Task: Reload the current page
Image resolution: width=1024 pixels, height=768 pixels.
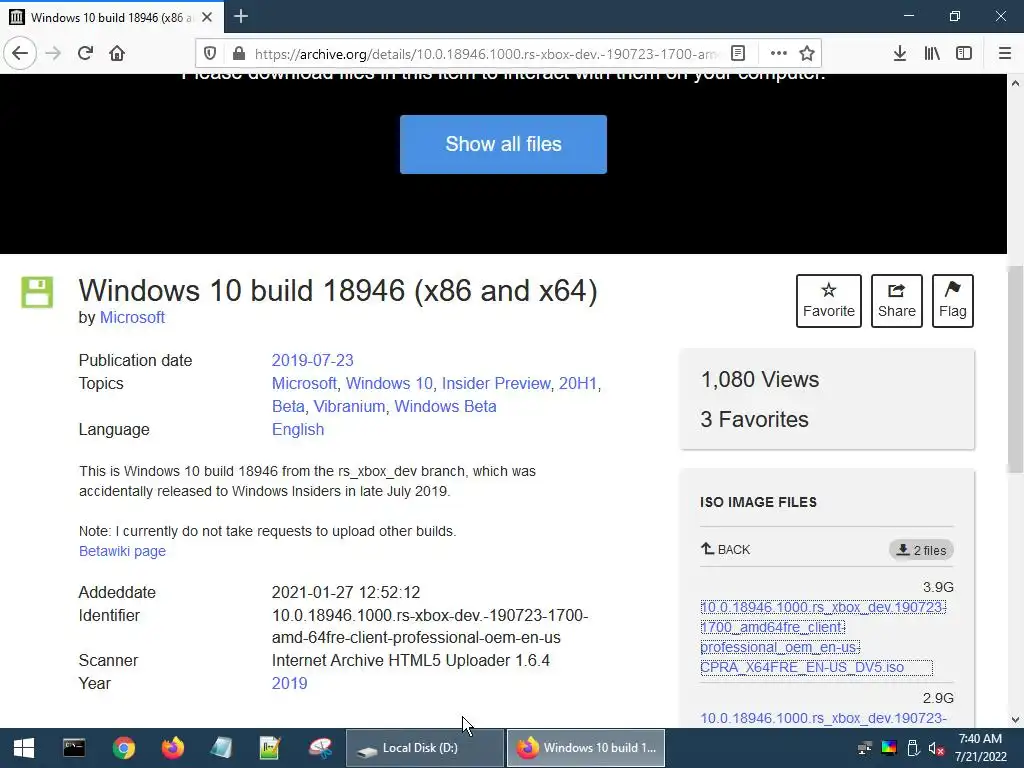Action: click(x=86, y=53)
